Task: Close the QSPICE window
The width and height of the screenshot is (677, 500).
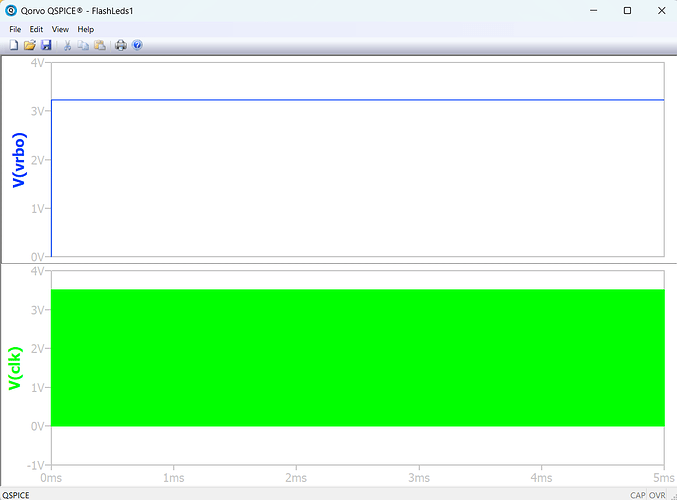Action: [x=661, y=10]
